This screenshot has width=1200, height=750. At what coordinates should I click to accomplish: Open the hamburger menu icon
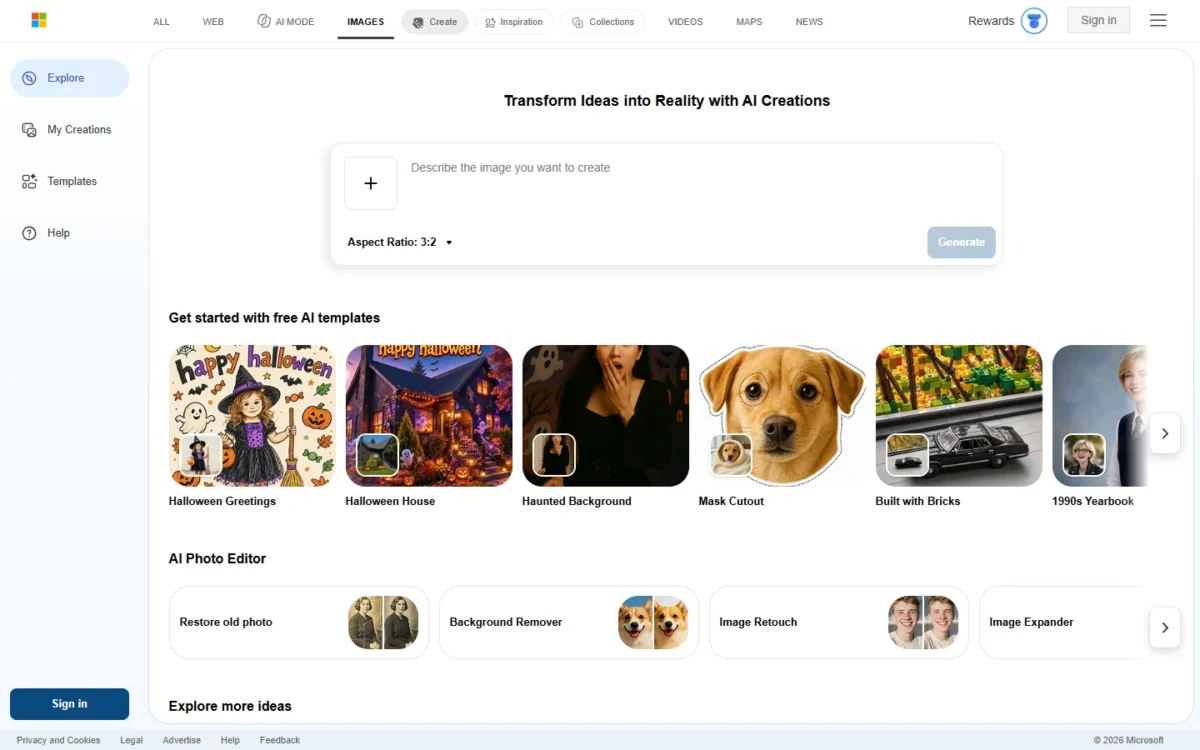[x=1158, y=20]
